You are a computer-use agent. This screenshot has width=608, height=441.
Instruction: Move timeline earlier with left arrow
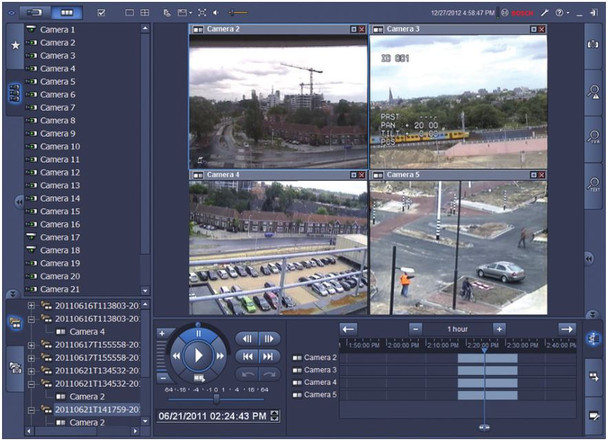pyautogui.click(x=348, y=329)
